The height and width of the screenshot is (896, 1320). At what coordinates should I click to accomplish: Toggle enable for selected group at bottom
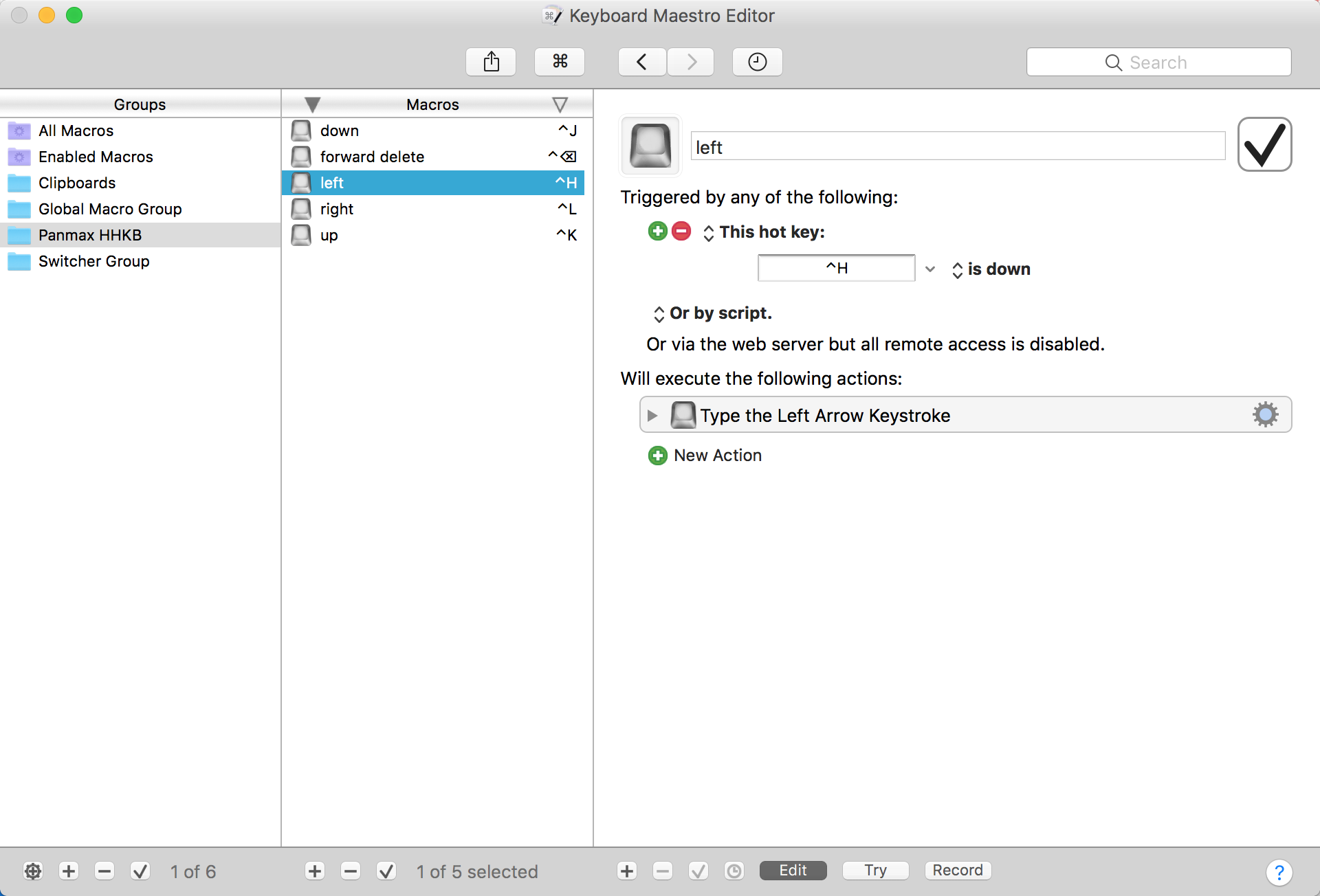[140, 871]
